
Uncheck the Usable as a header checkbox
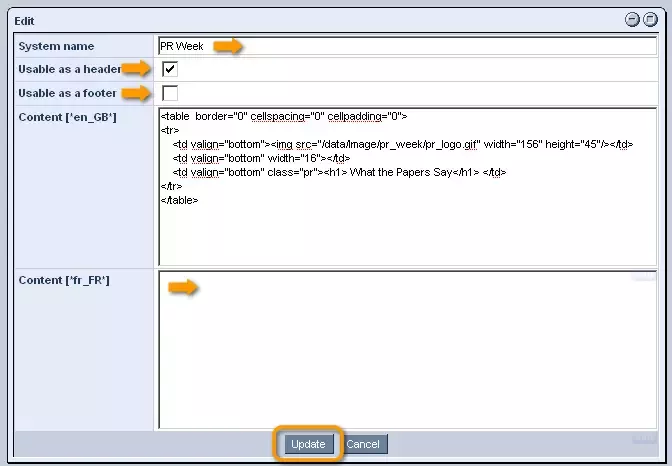[x=170, y=69]
